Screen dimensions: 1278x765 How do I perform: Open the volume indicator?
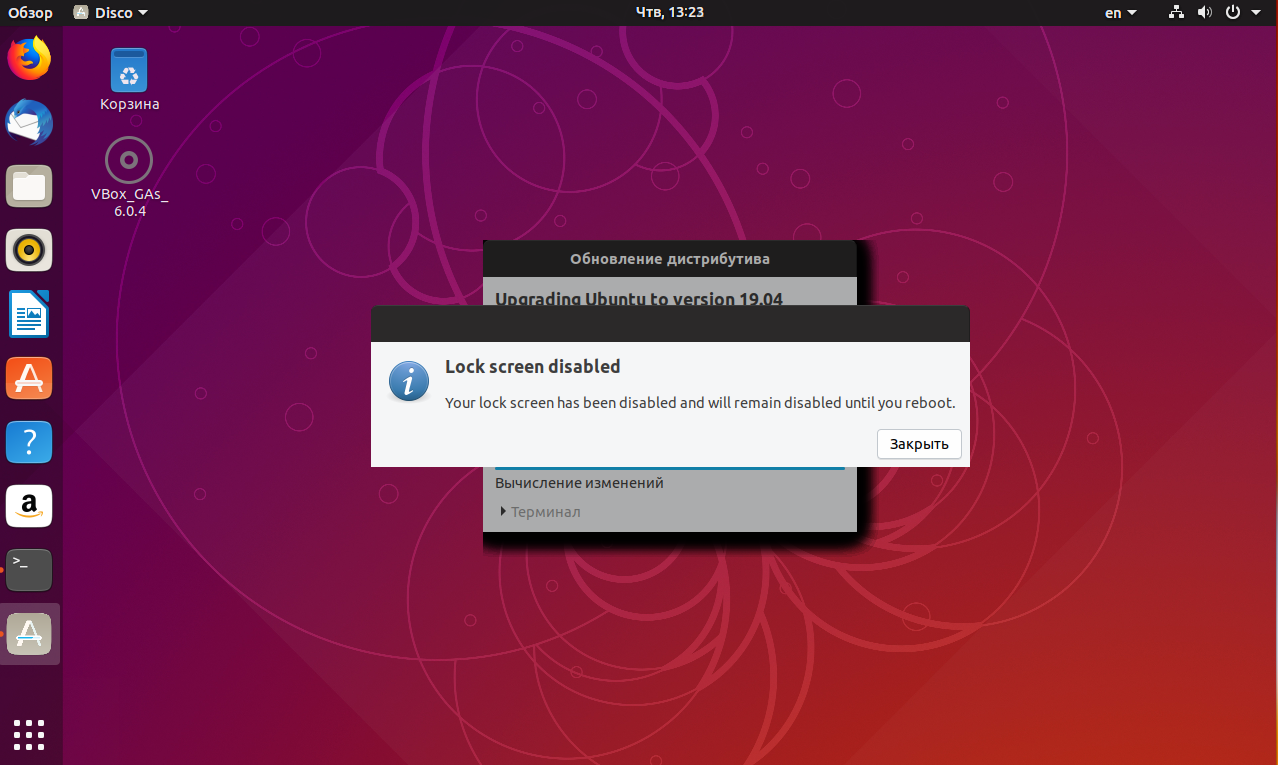[1204, 12]
